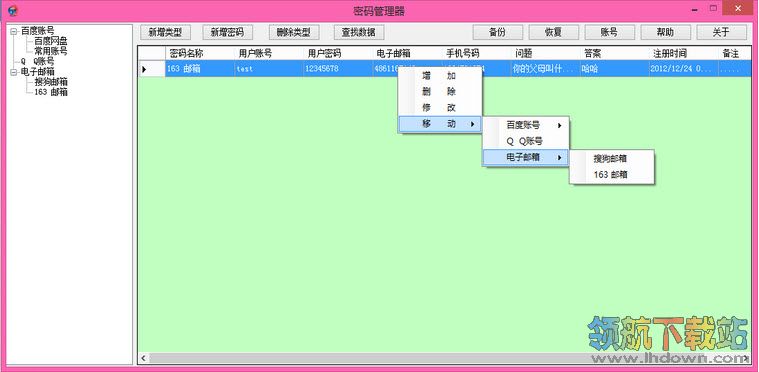Collapse the 电子邮箱 tree node toggle
Viewport: 759px width, 372px height.
click(x=13, y=72)
